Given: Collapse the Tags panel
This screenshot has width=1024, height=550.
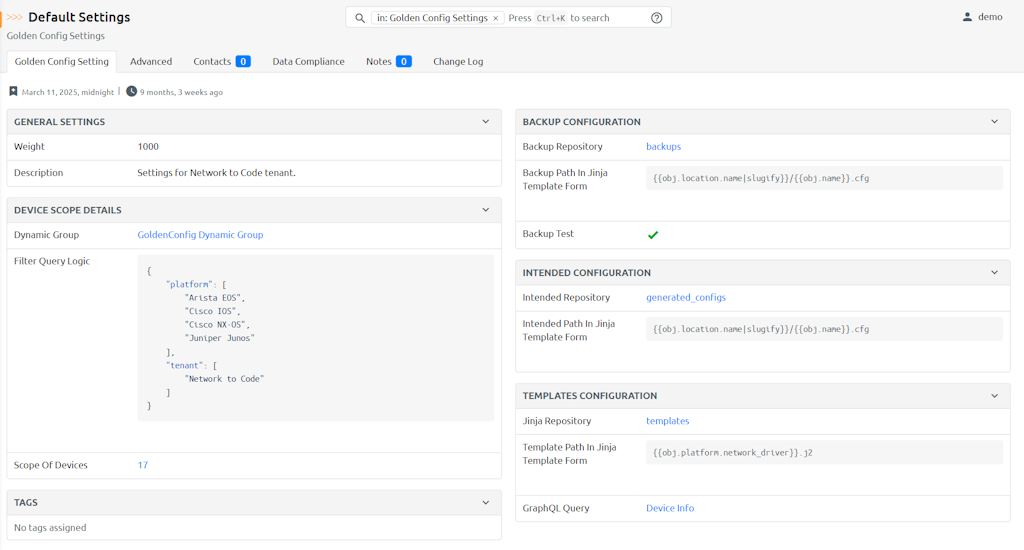Looking at the screenshot, I should click(x=486, y=503).
